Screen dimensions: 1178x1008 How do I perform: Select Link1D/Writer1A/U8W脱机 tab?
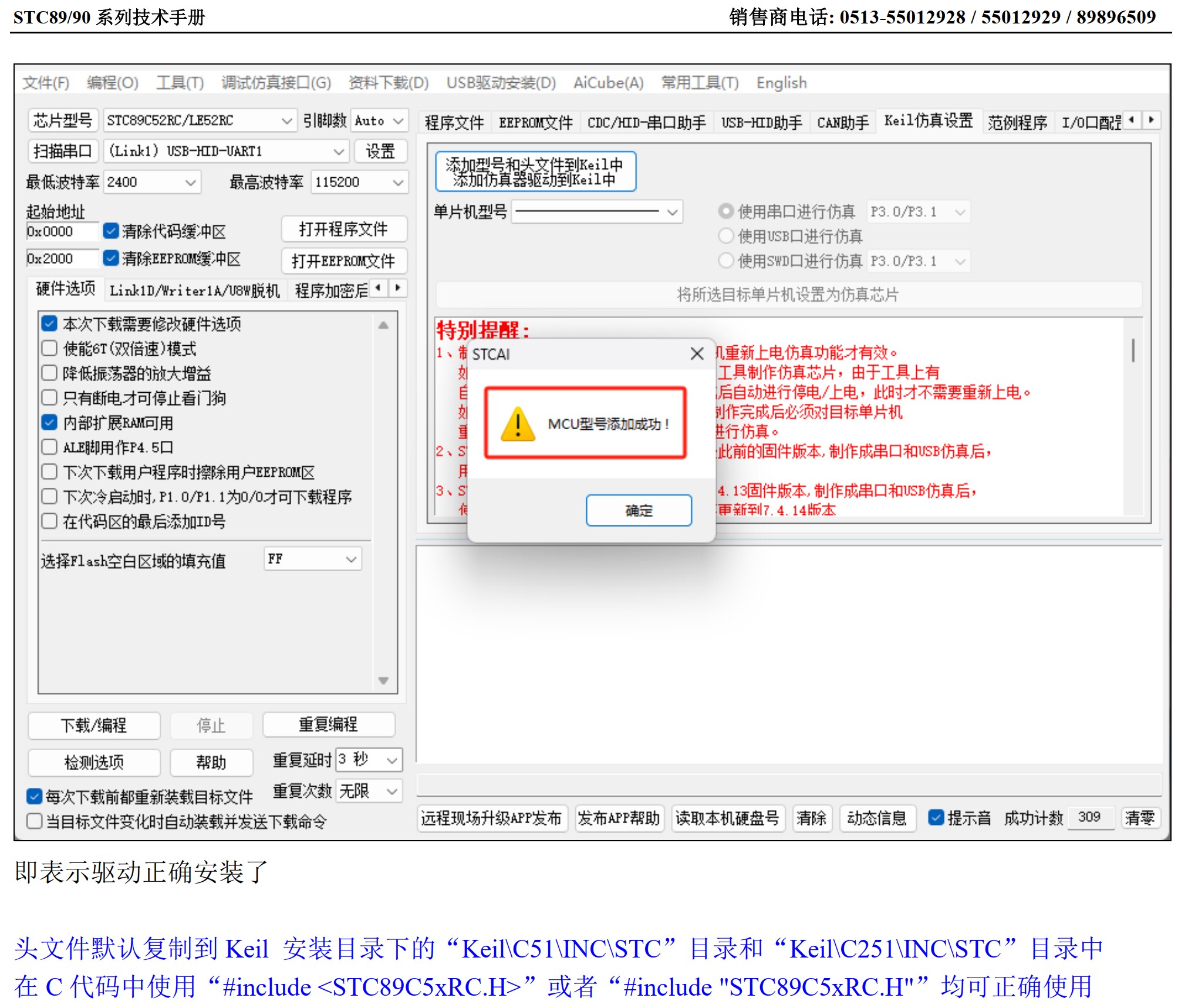[195, 290]
